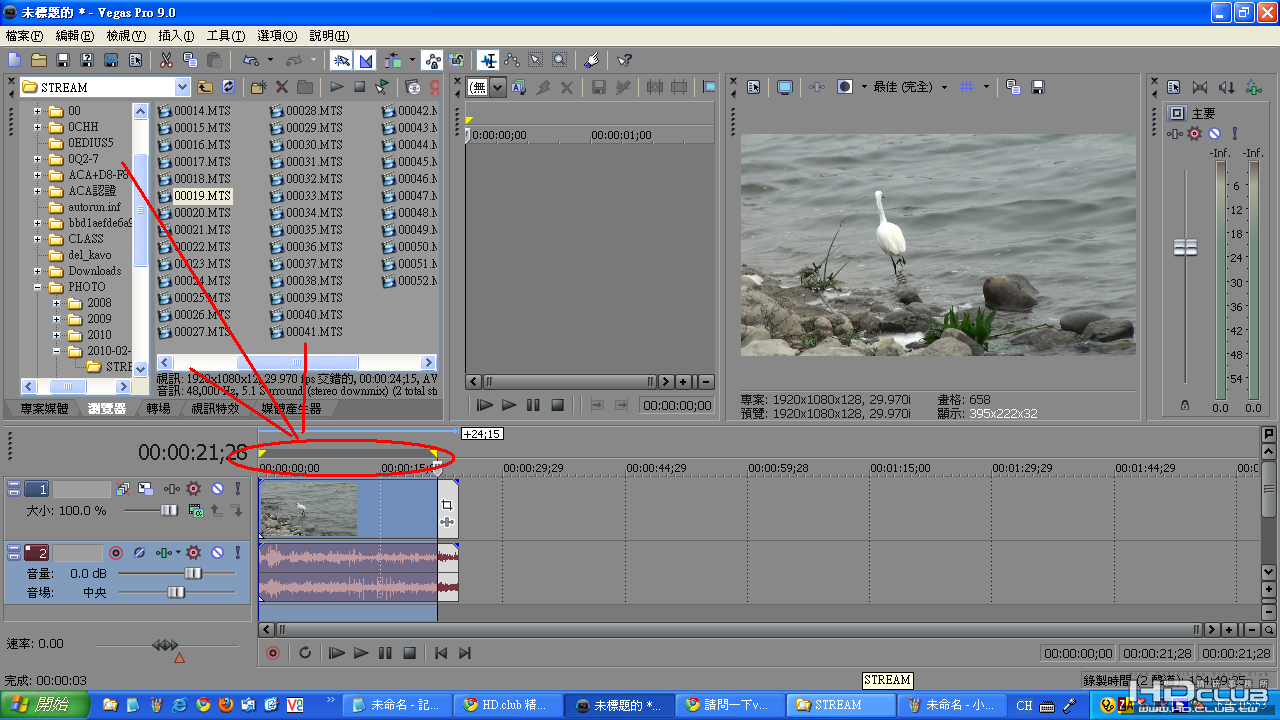Arm audio track 2 for recording
Image resolution: width=1280 pixels, height=720 pixels.
pos(116,552)
